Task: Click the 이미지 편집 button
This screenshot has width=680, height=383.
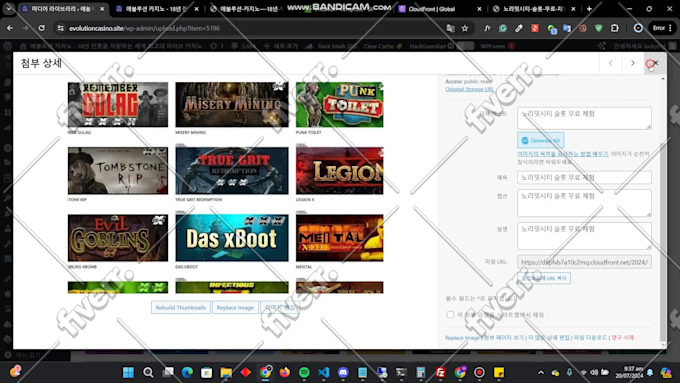Action: [x=280, y=308]
